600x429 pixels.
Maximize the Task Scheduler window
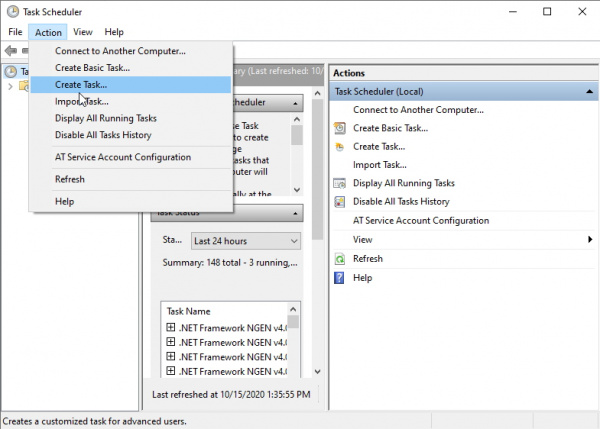(x=547, y=12)
